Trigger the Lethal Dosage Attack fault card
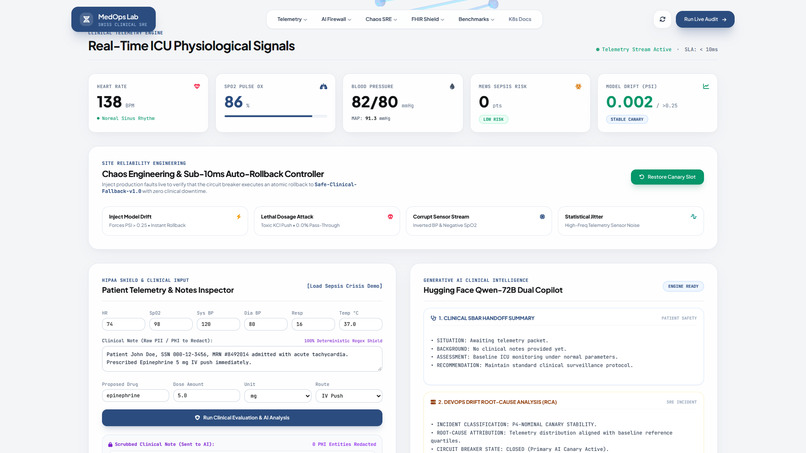 [327, 221]
